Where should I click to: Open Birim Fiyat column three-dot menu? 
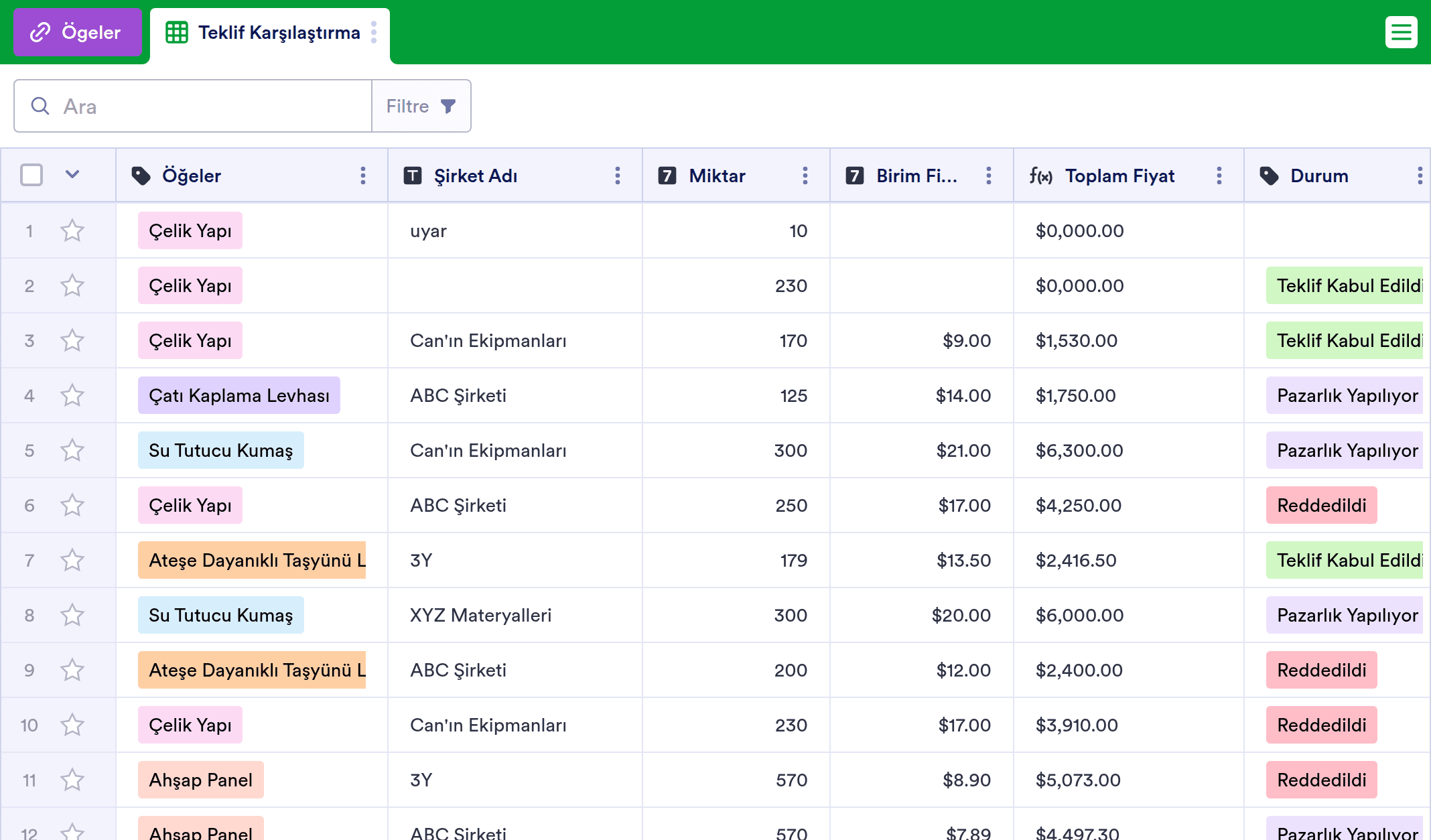click(x=989, y=176)
